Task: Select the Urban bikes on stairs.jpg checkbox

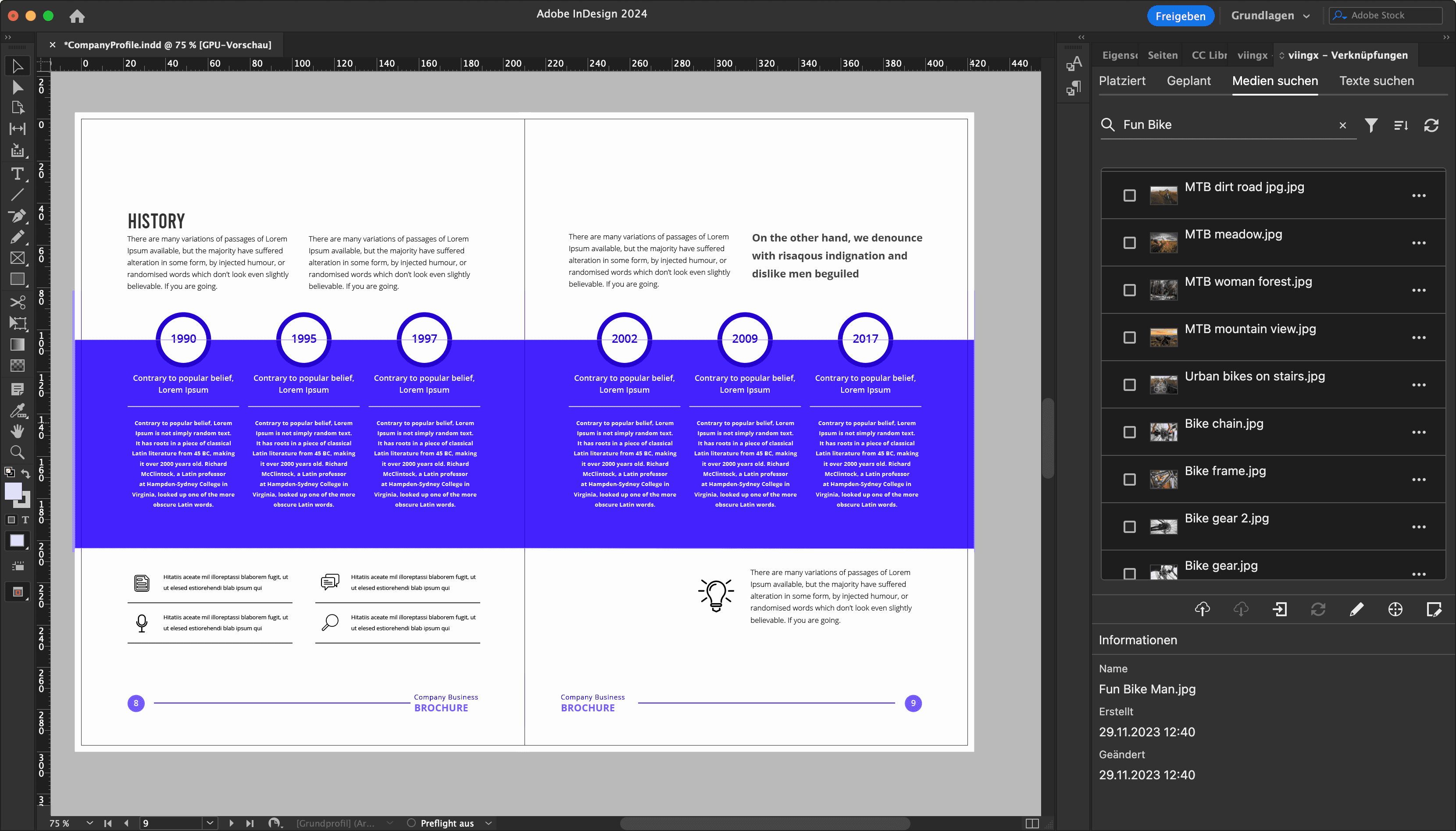Action: [x=1129, y=385]
